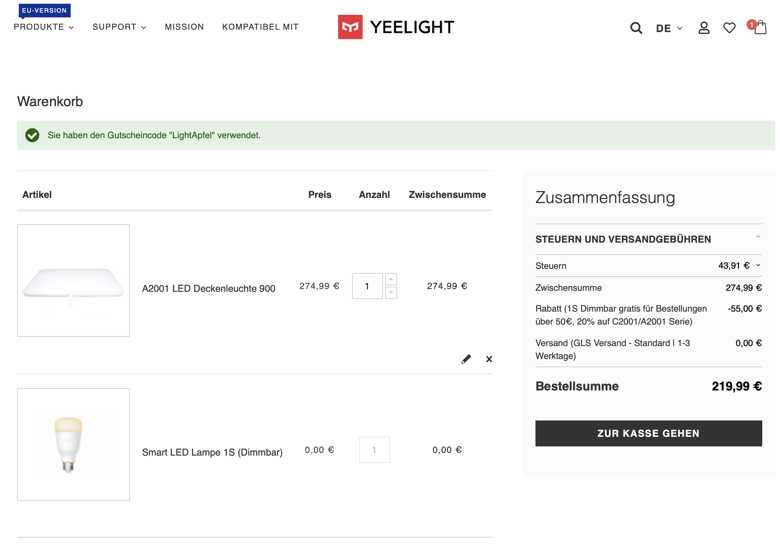Click the Smart LED Lampe 1S thumbnail
Viewport: 780px width, 544px height.
pyautogui.click(x=73, y=444)
